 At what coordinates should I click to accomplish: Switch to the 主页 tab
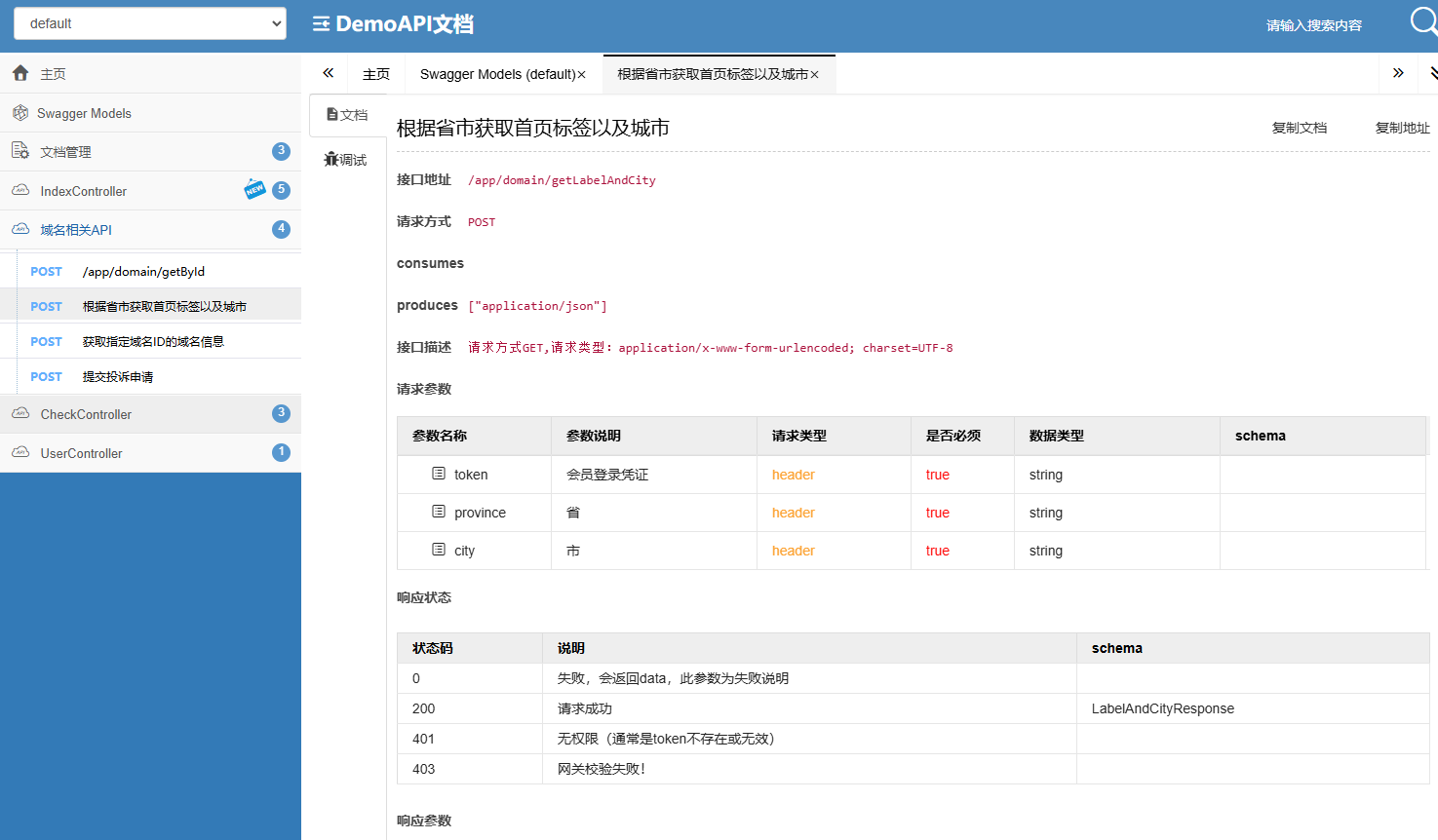[x=375, y=74]
